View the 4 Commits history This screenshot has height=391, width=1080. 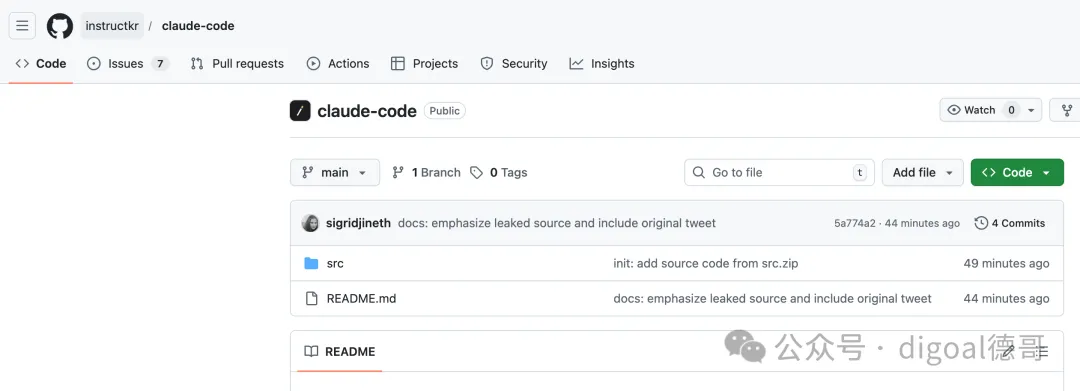(x=1010, y=223)
